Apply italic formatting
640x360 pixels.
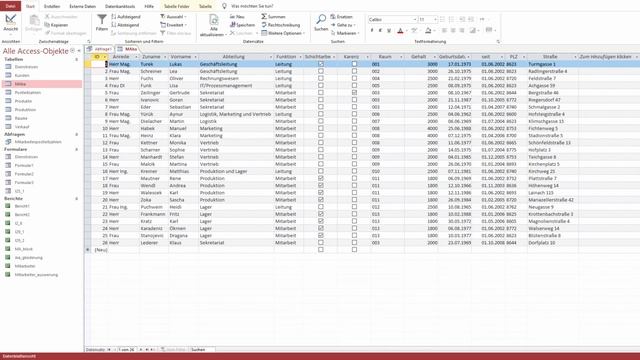pyautogui.click(x=380, y=31)
